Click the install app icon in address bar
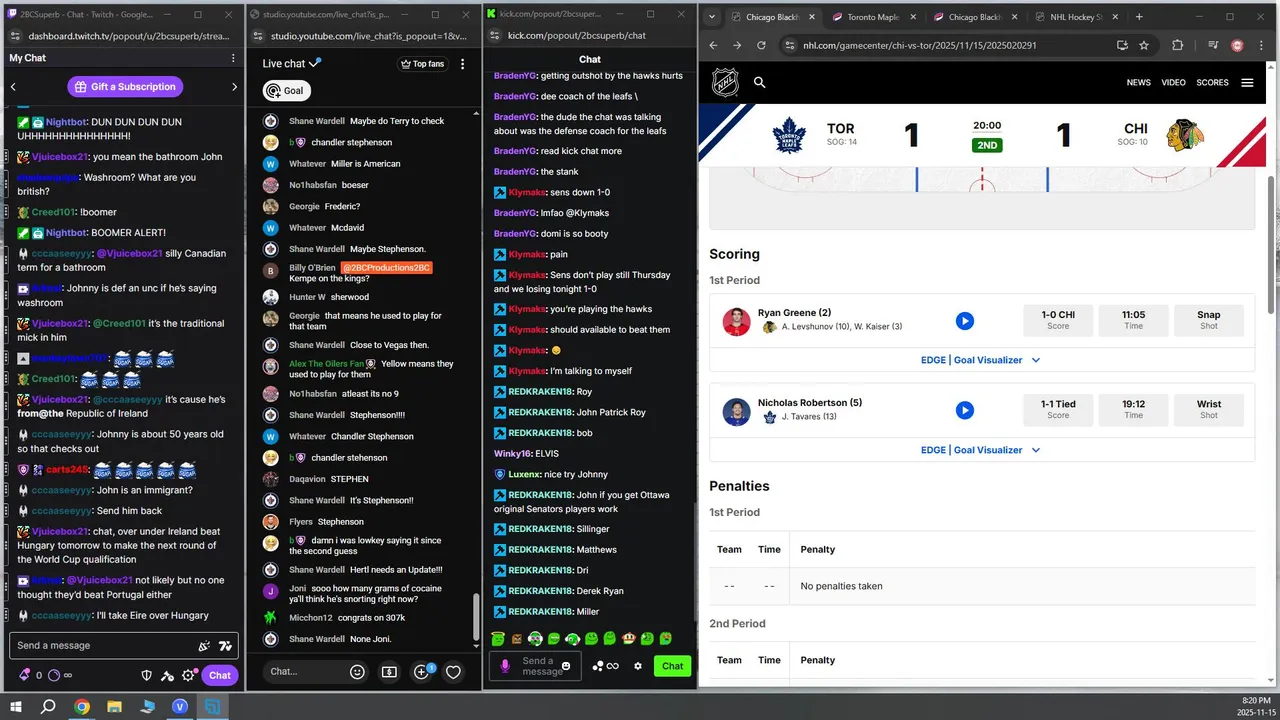The height and width of the screenshot is (720, 1280). 1121,45
